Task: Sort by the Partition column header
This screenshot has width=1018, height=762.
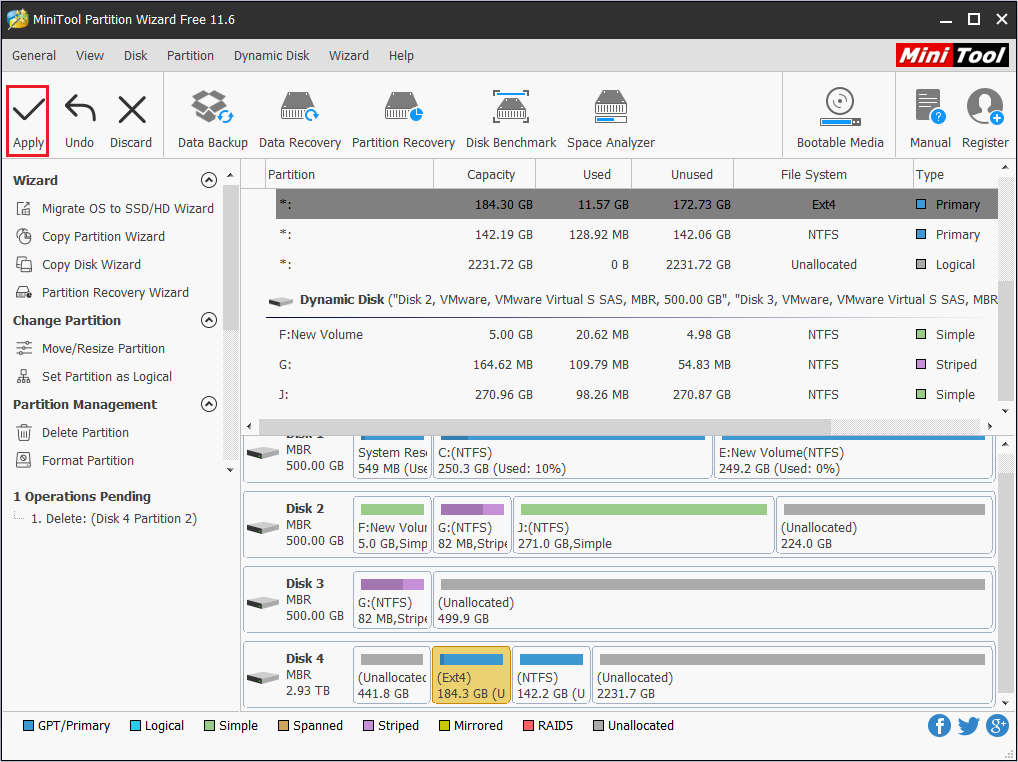Action: click(350, 175)
